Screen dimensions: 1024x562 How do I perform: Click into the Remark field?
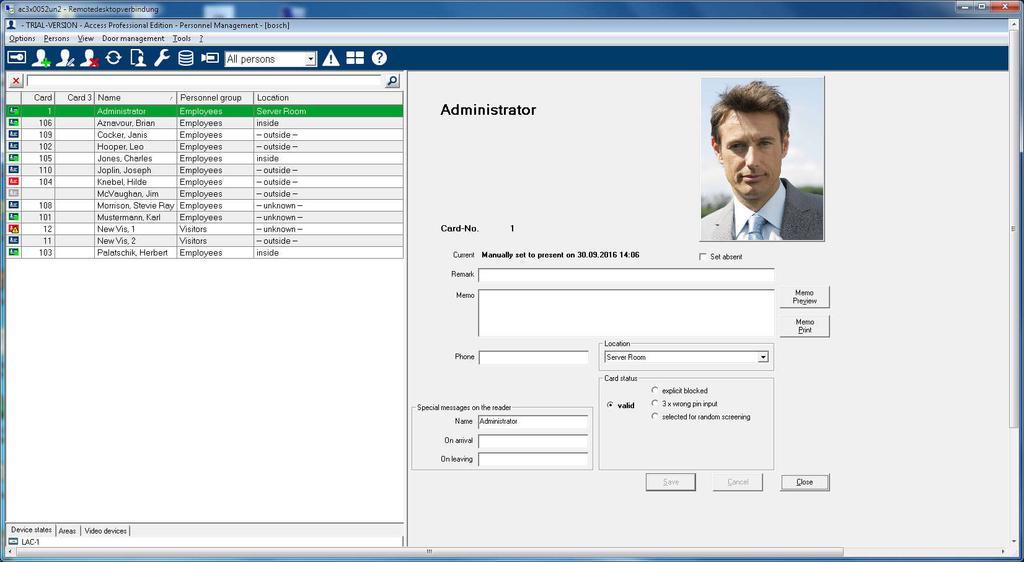click(x=626, y=275)
